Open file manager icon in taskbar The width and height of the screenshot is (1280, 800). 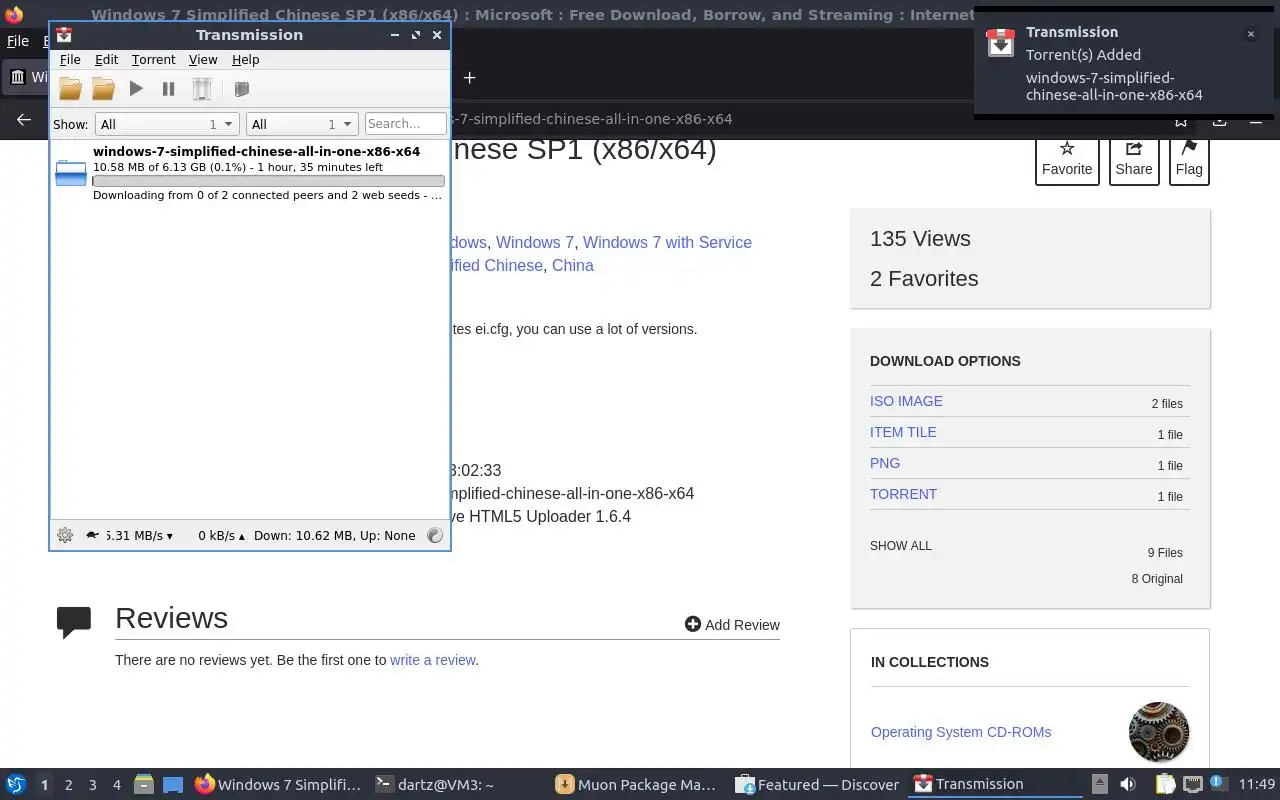144,785
